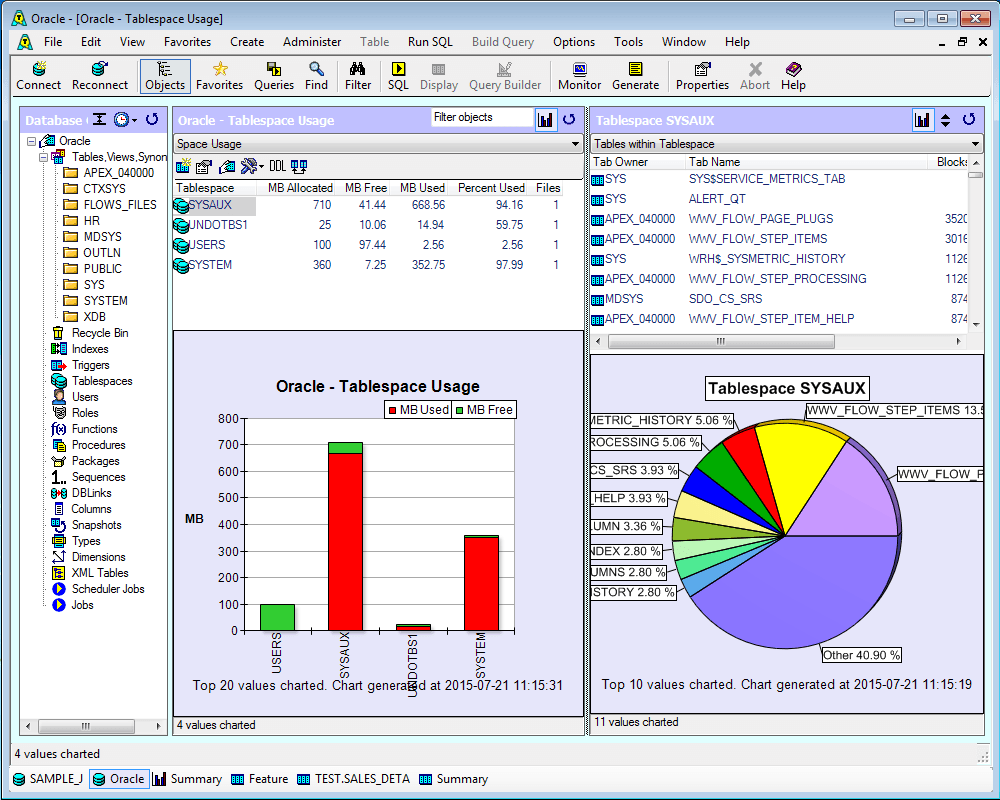The height and width of the screenshot is (800, 1000).
Task: Select the SYSAUX tablespace row
Action: coord(368,205)
